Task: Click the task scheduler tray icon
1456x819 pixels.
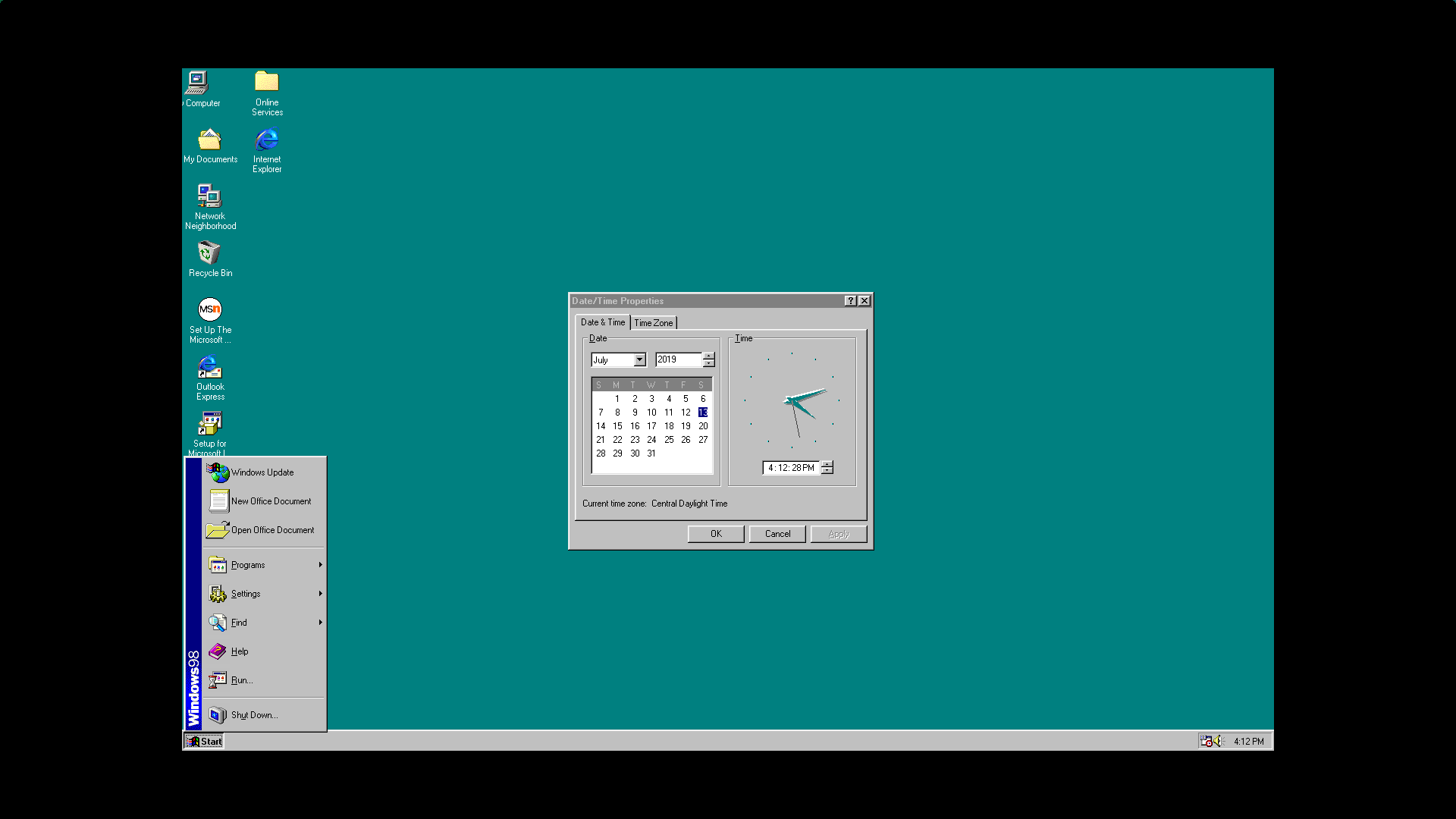Action: pos(1207,742)
